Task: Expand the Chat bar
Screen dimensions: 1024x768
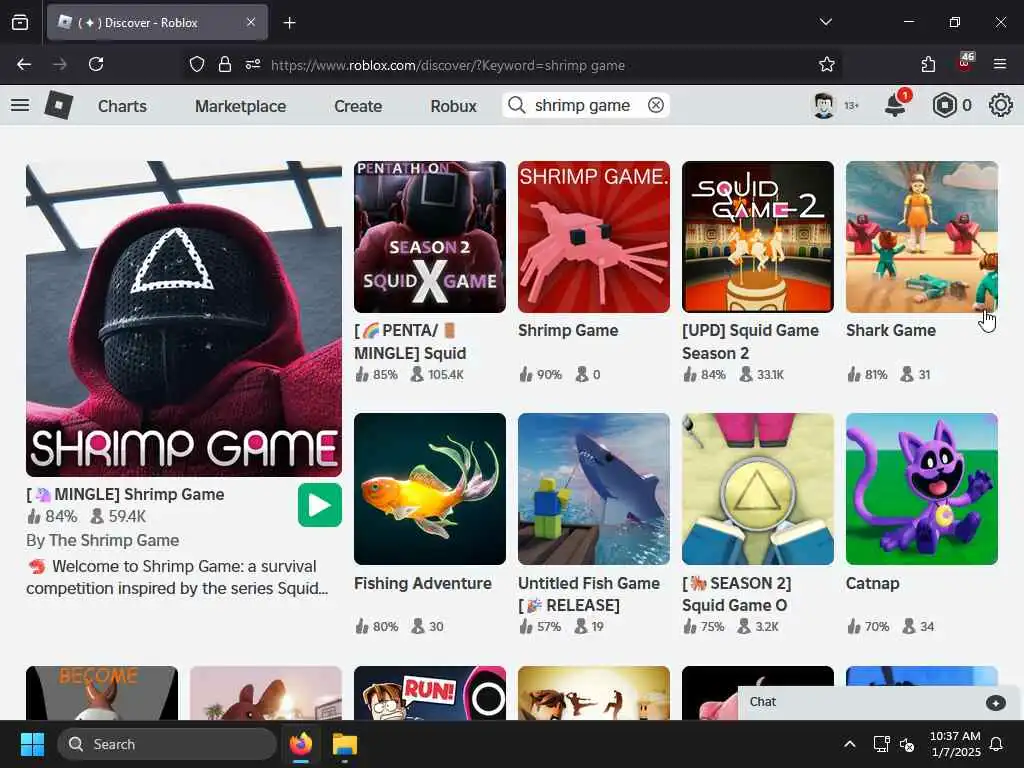Action: click(879, 703)
